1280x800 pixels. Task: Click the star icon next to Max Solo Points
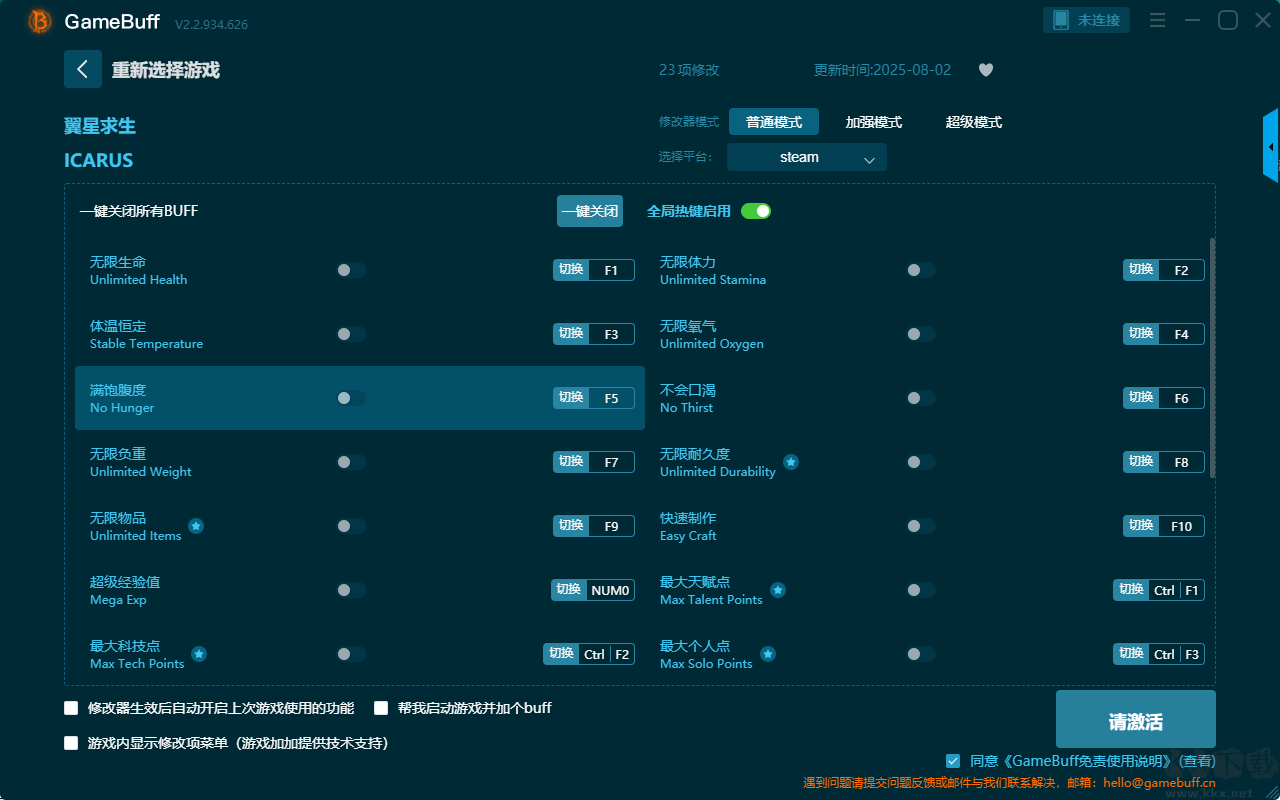pos(767,653)
